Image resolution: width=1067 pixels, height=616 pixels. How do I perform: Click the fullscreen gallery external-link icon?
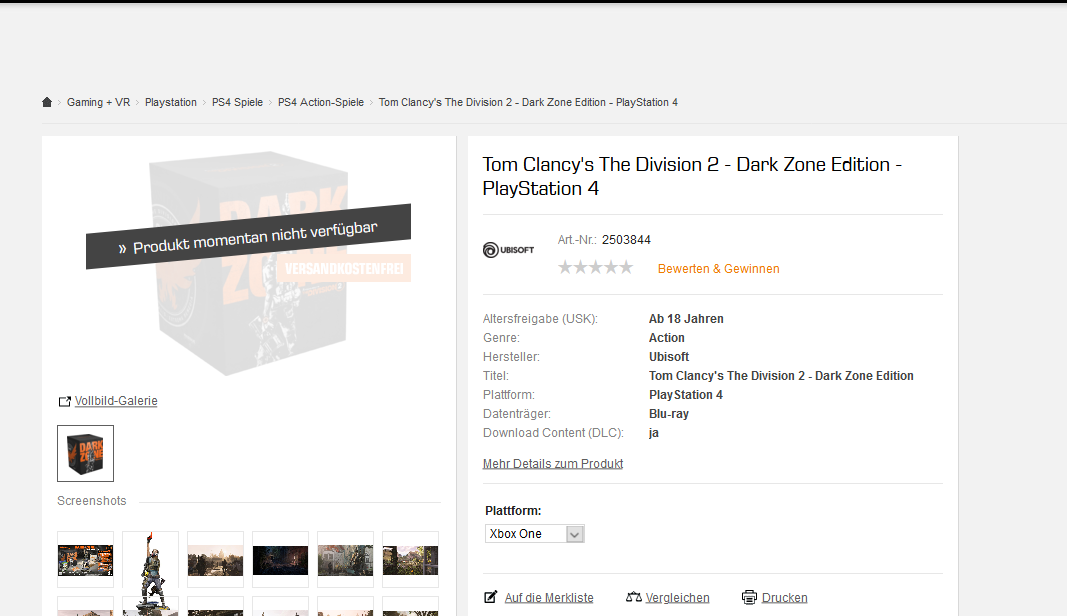click(65, 401)
